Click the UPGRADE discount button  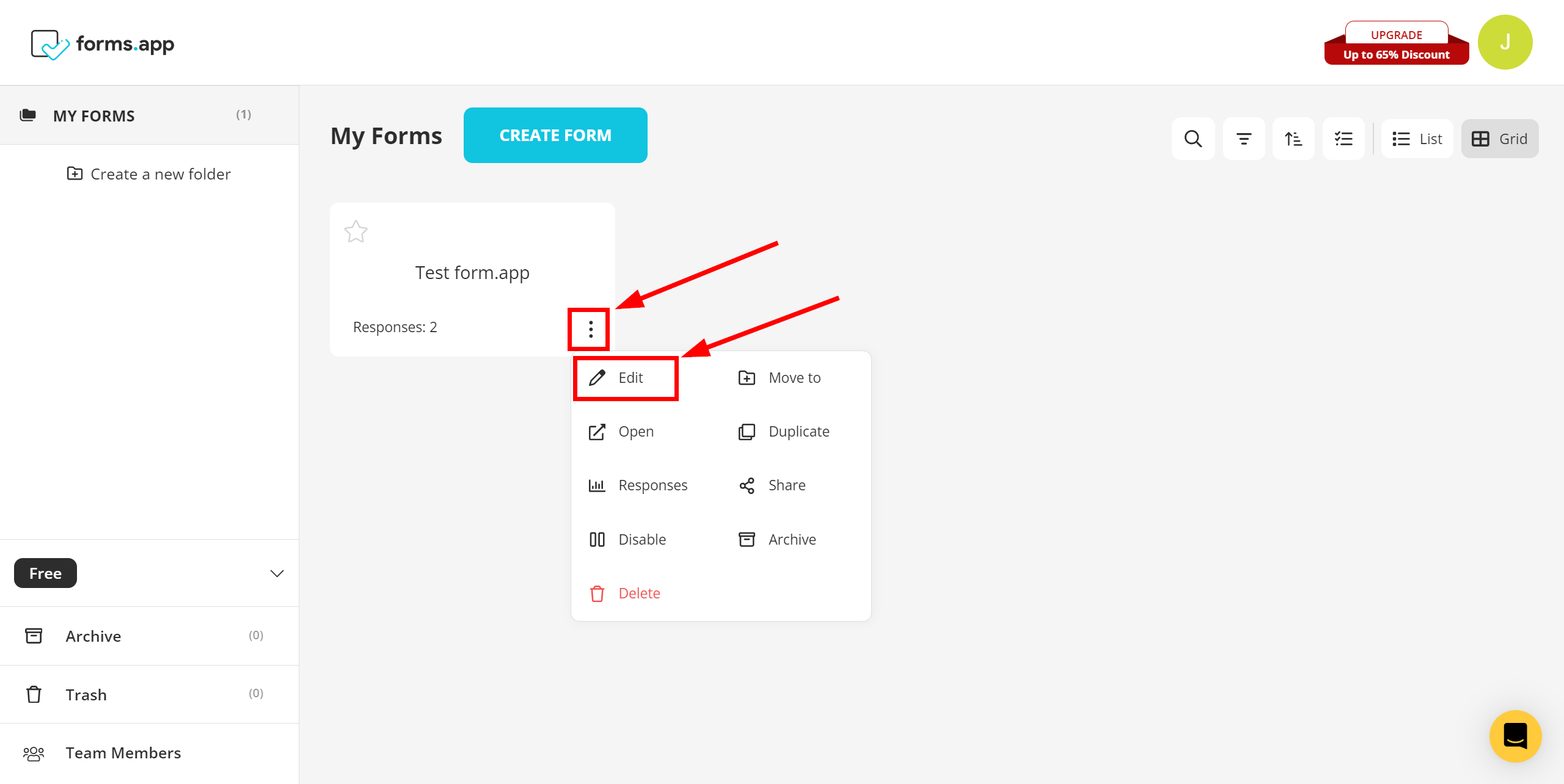click(x=1395, y=43)
